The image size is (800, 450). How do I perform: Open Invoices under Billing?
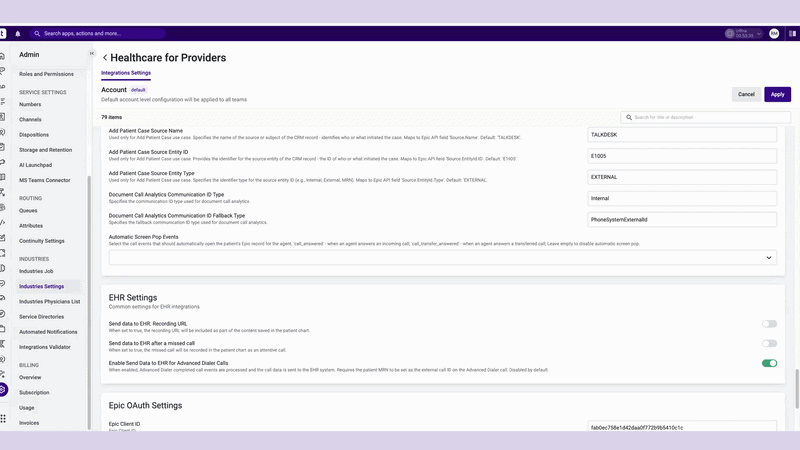pos(29,423)
